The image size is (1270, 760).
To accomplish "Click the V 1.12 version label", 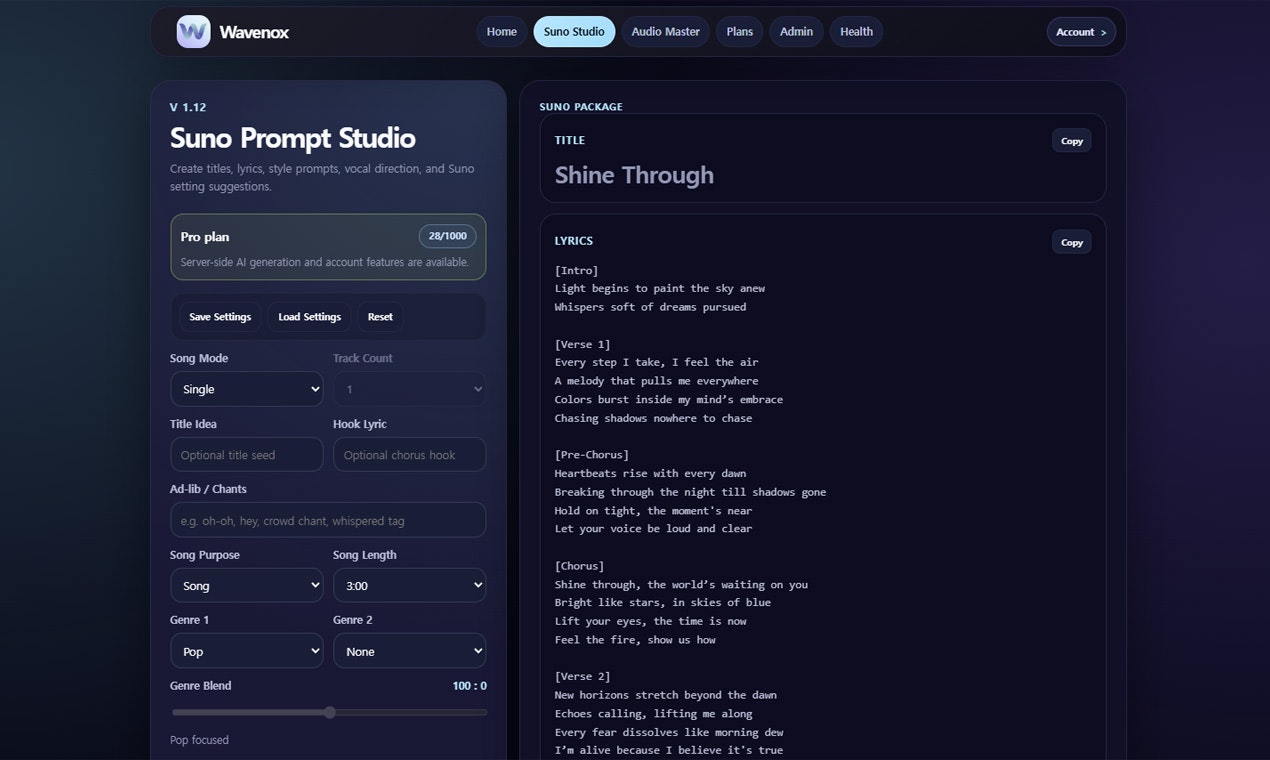I will pos(188,107).
